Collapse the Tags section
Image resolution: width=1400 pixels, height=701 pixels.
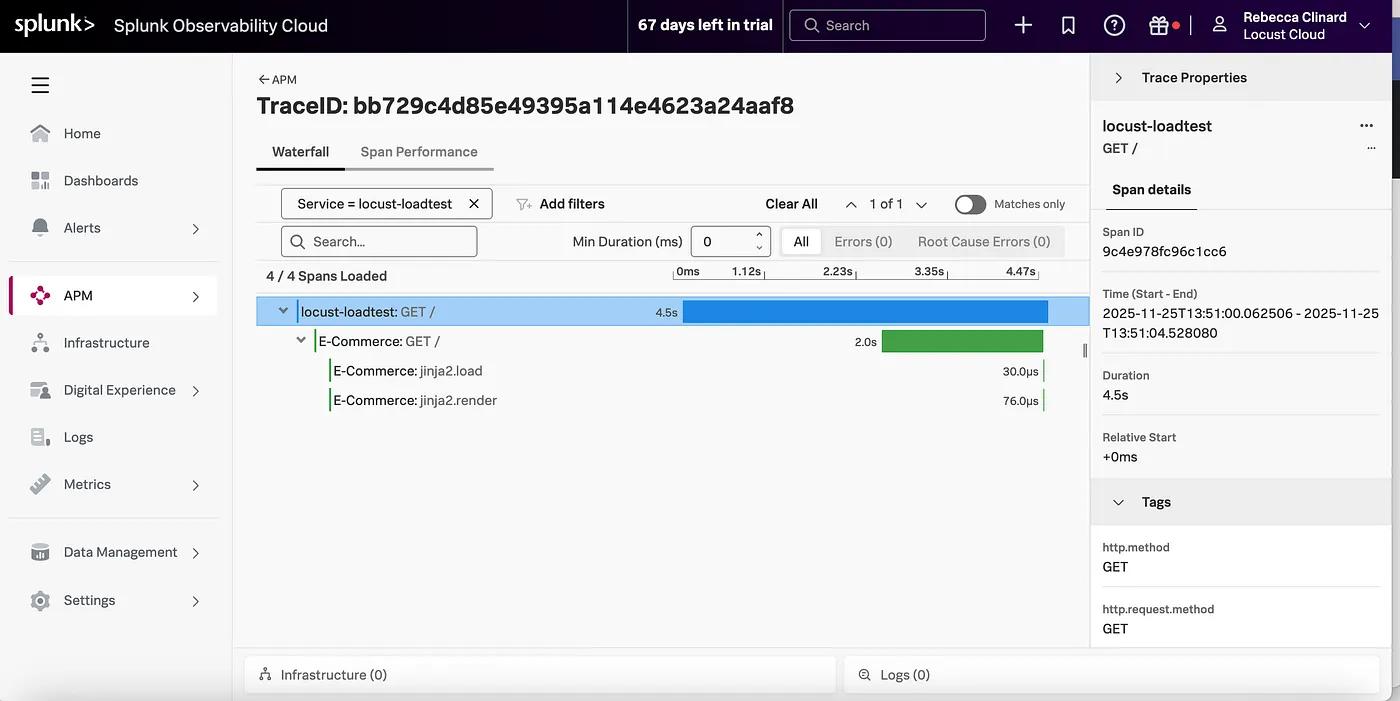1118,502
